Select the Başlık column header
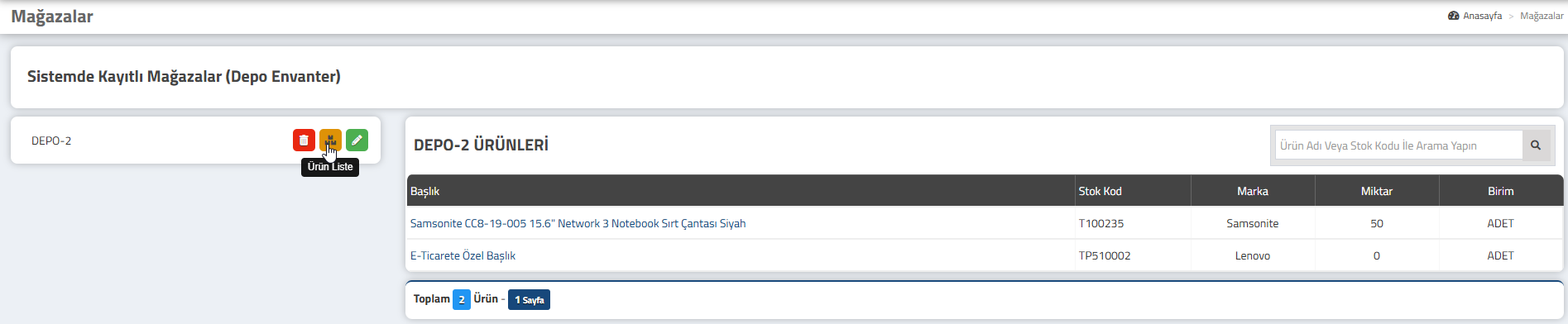 [741, 191]
